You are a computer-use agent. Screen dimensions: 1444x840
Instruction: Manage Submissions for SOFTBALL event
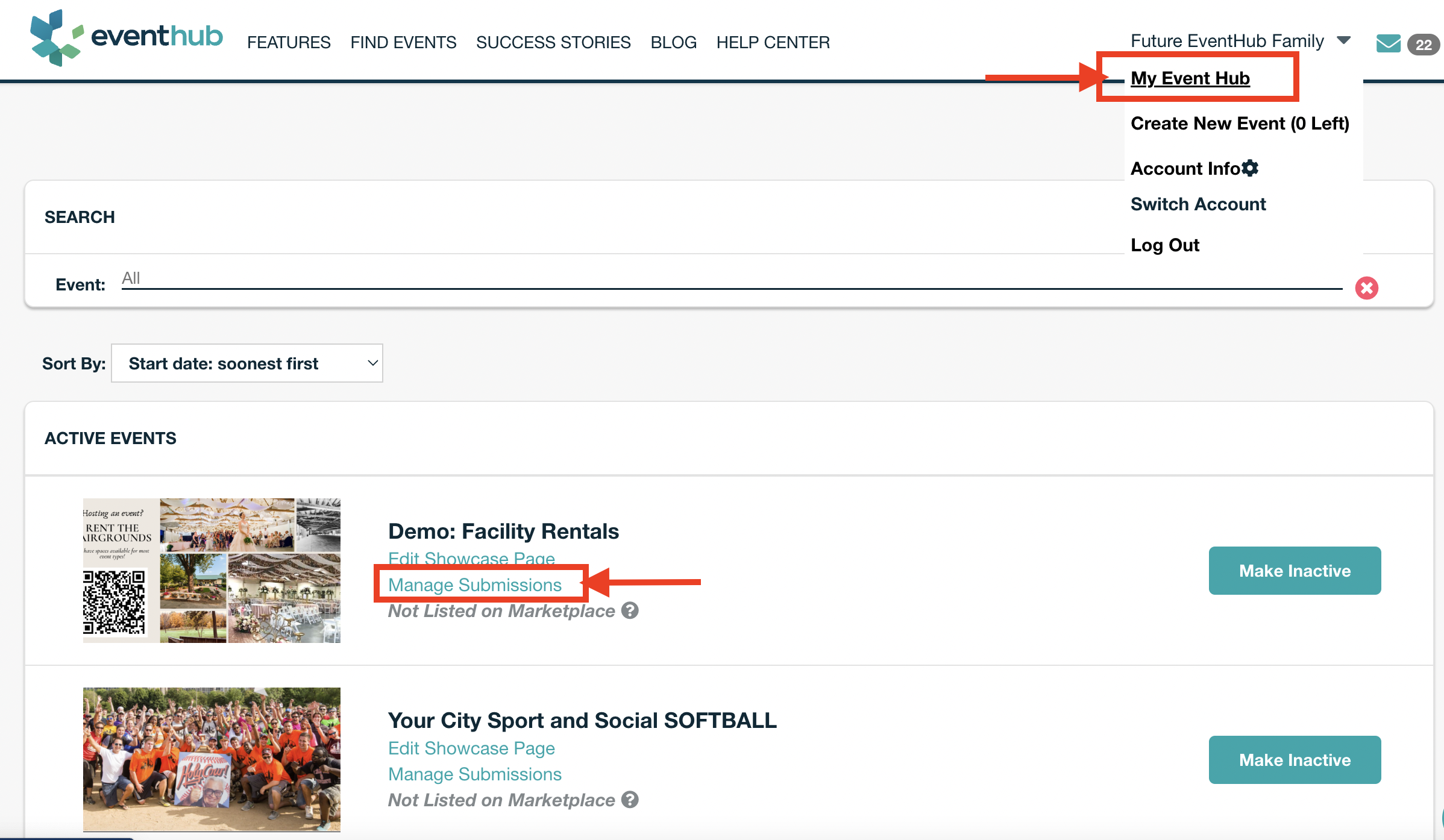tap(475, 774)
